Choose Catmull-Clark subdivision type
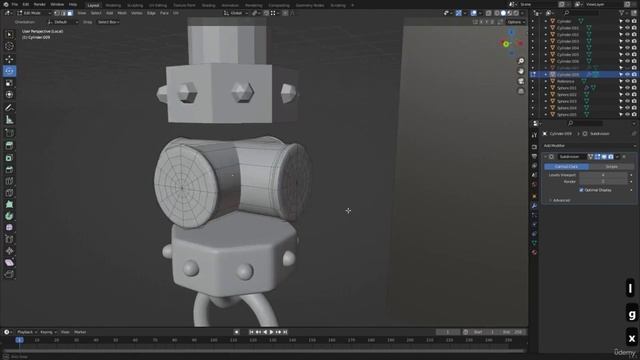 (567, 167)
